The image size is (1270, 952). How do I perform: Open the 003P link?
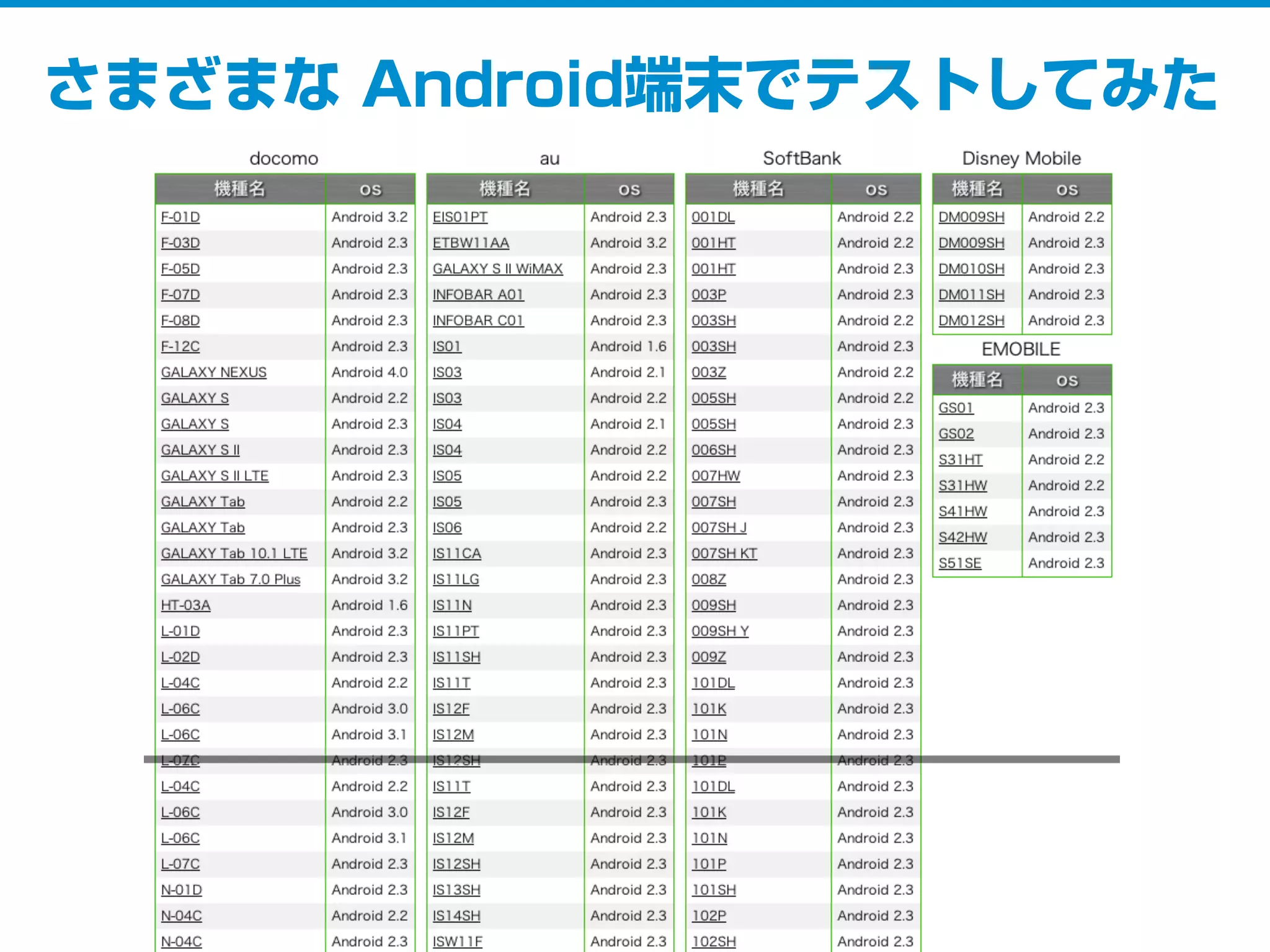tap(709, 295)
